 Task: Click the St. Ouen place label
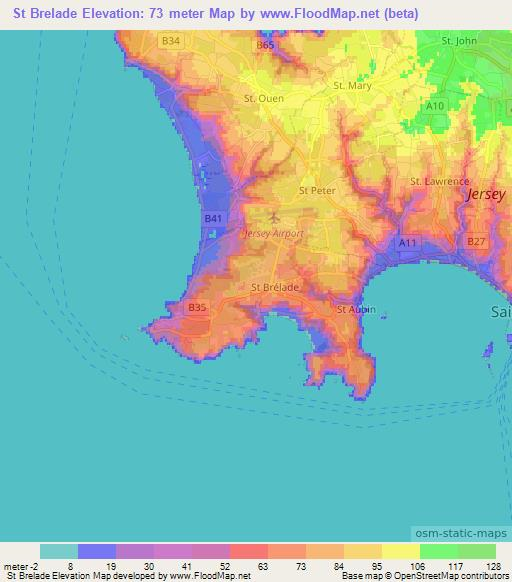264,98
